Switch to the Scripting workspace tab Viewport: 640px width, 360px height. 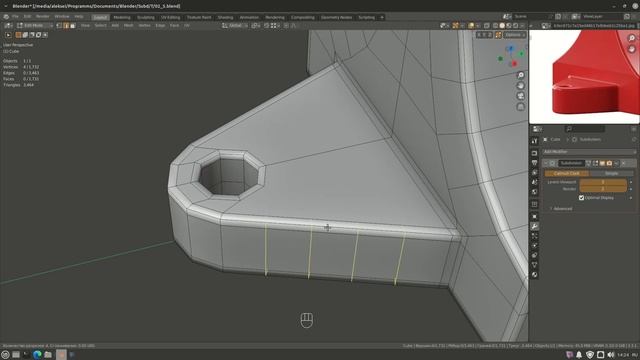(x=366, y=18)
